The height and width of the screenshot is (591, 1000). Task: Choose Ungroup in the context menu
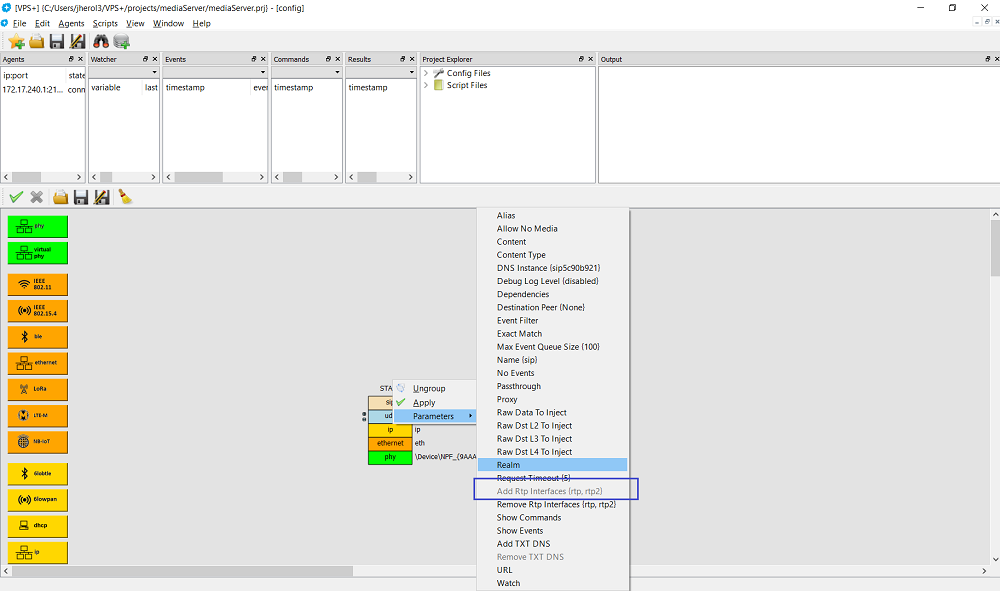click(429, 388)
